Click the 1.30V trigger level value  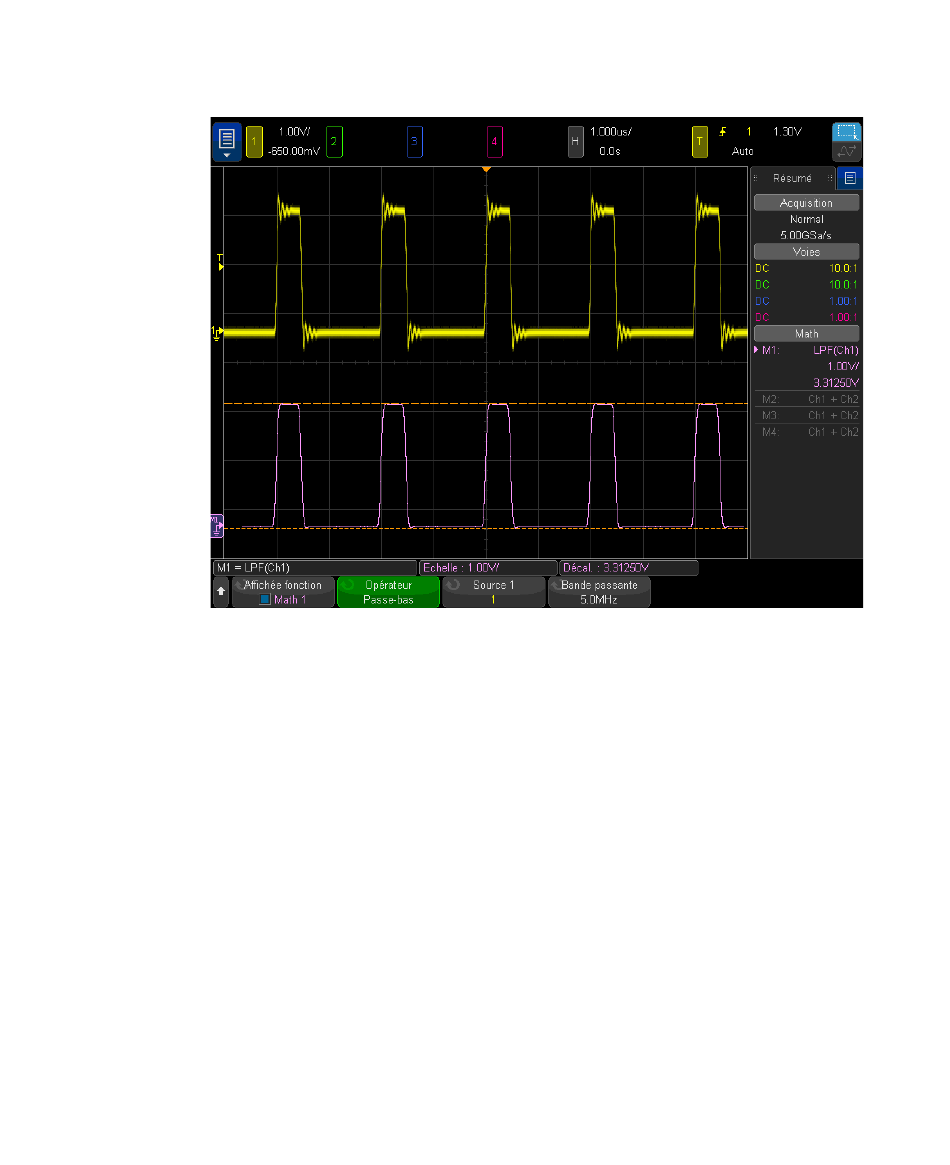pyautogui.click(x=787, y=132)
